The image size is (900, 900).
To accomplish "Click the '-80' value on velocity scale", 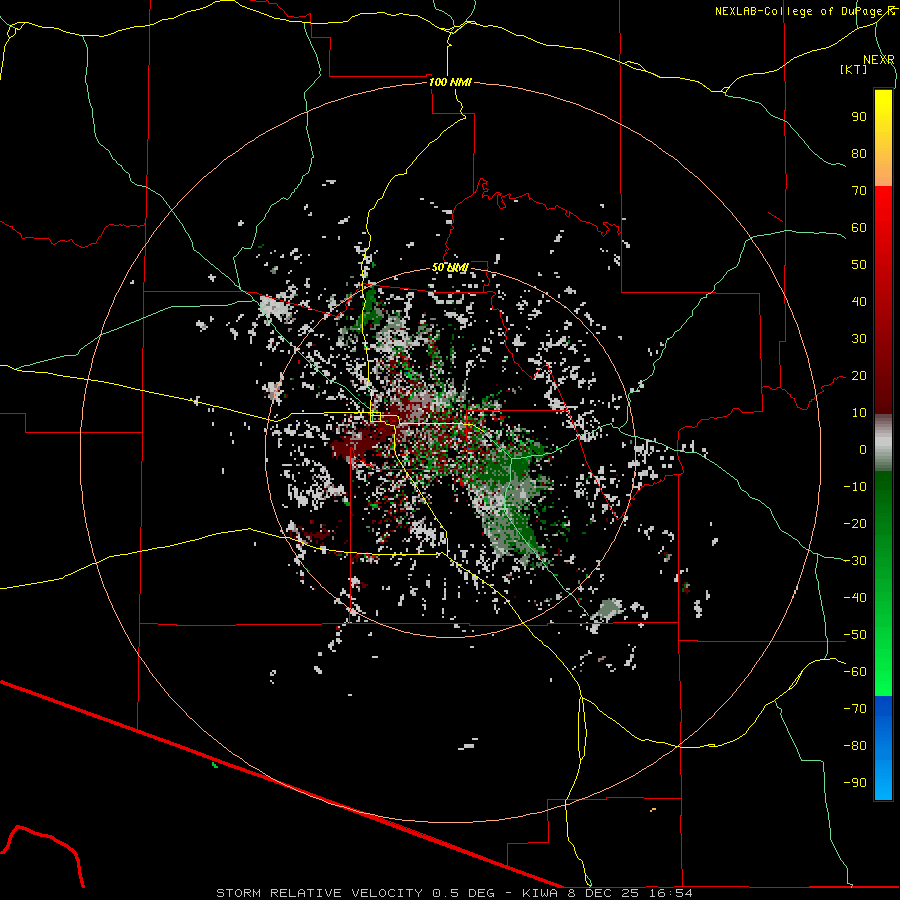I will (x=855, y=746).
